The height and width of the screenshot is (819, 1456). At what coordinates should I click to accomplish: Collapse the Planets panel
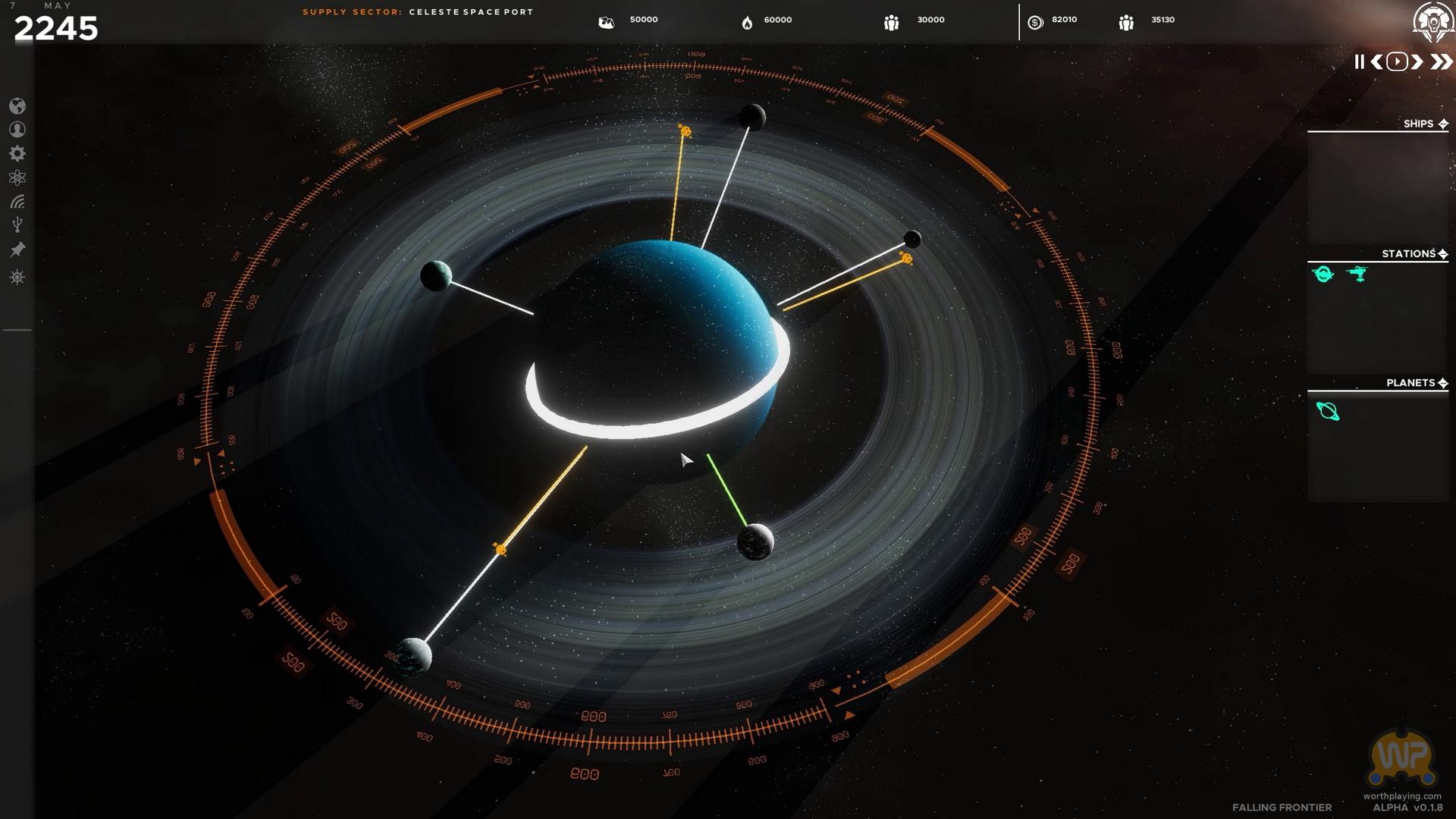pyautogui.click(x=1442, y=383)
